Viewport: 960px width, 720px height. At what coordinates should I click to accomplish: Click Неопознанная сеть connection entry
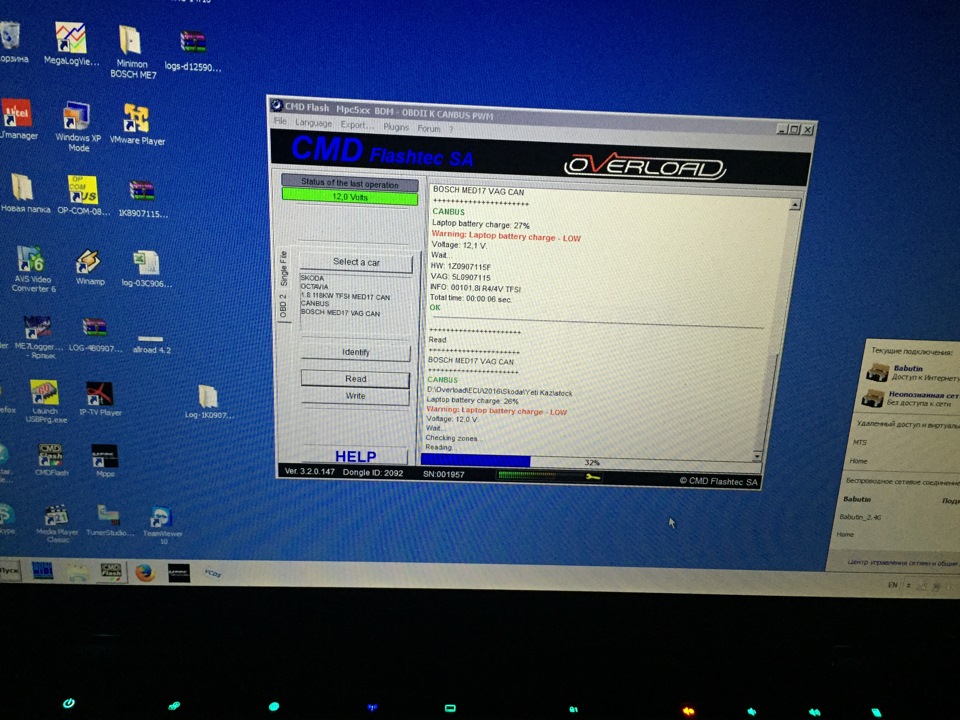(910, 399)
